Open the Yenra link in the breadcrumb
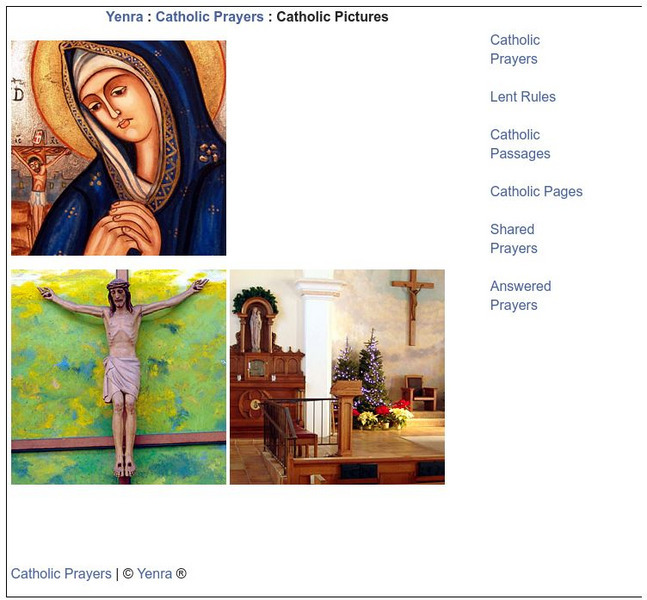 (x=124, y=17)
